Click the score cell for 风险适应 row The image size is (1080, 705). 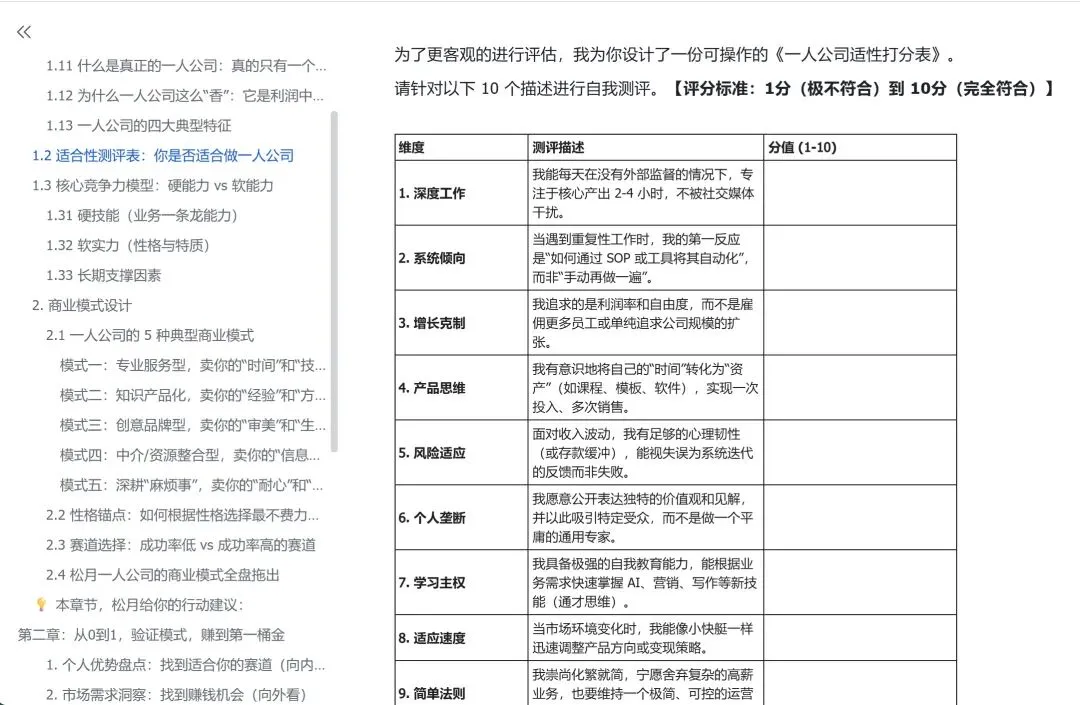(x=860, y=453)
